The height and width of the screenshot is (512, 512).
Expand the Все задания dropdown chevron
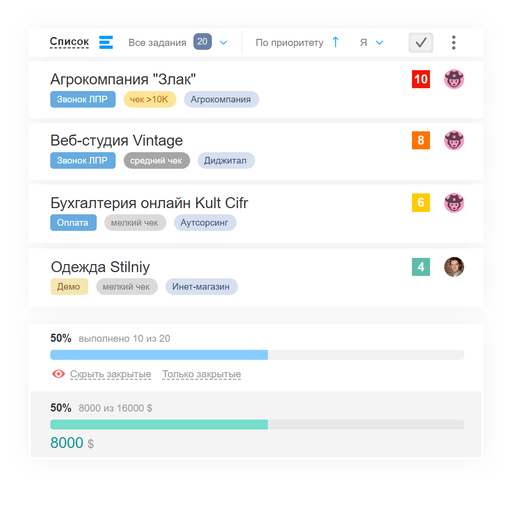click(x=223, y=43)
